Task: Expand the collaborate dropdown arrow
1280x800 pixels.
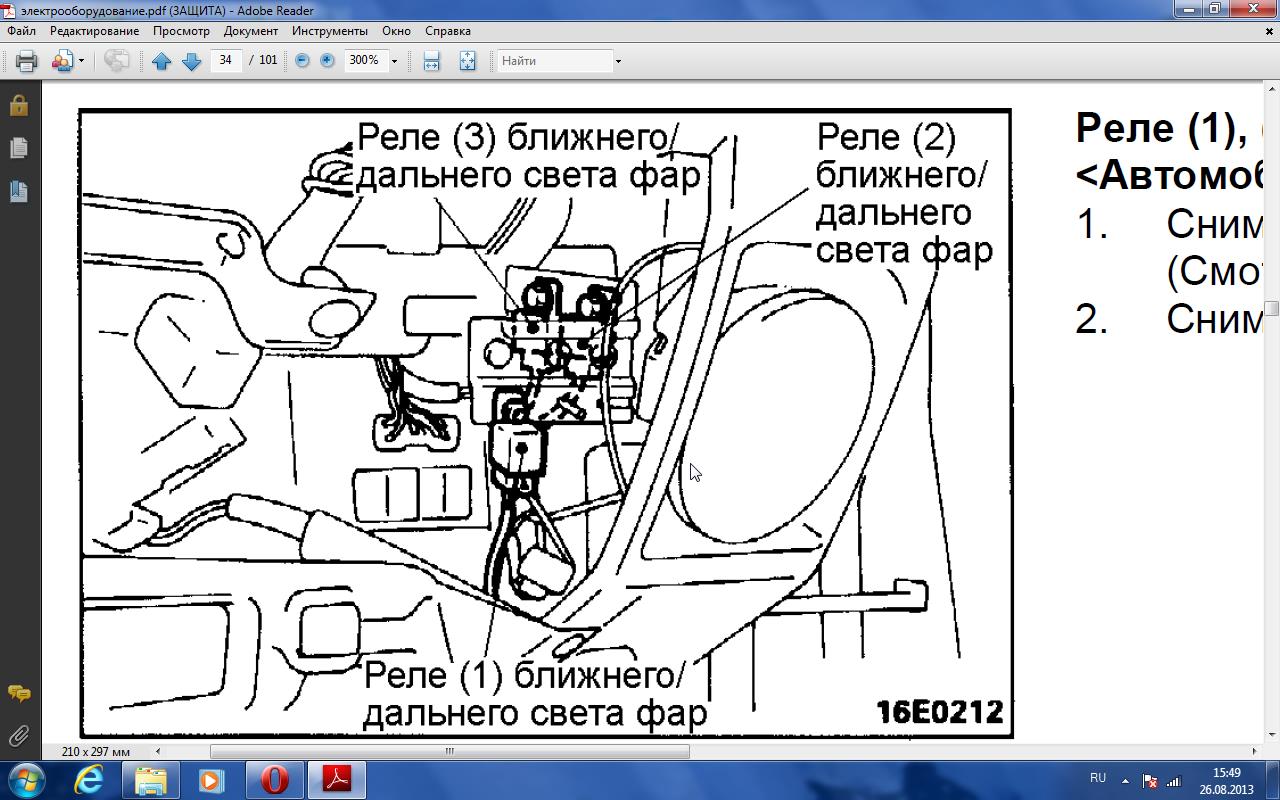Action: click(81, 61)
